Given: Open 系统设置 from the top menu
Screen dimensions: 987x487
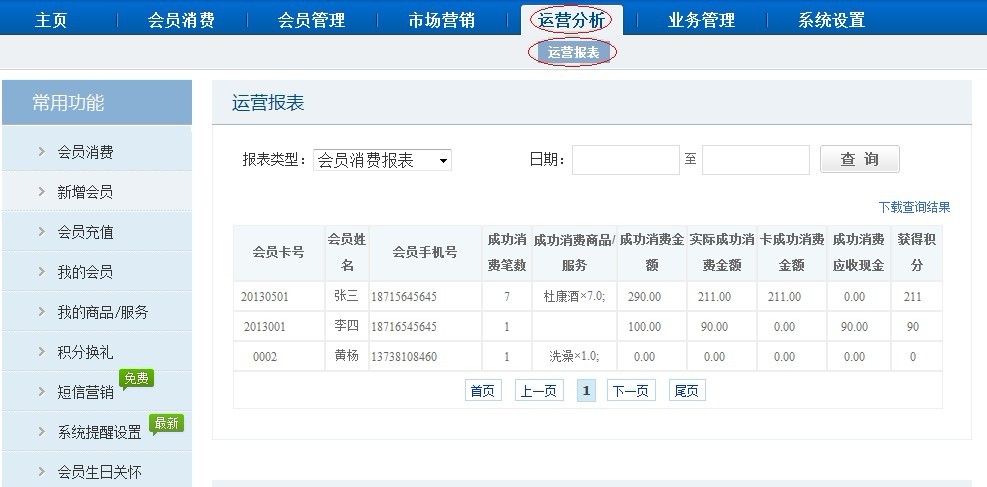Looking at the screenshot, I should point(831,20).
